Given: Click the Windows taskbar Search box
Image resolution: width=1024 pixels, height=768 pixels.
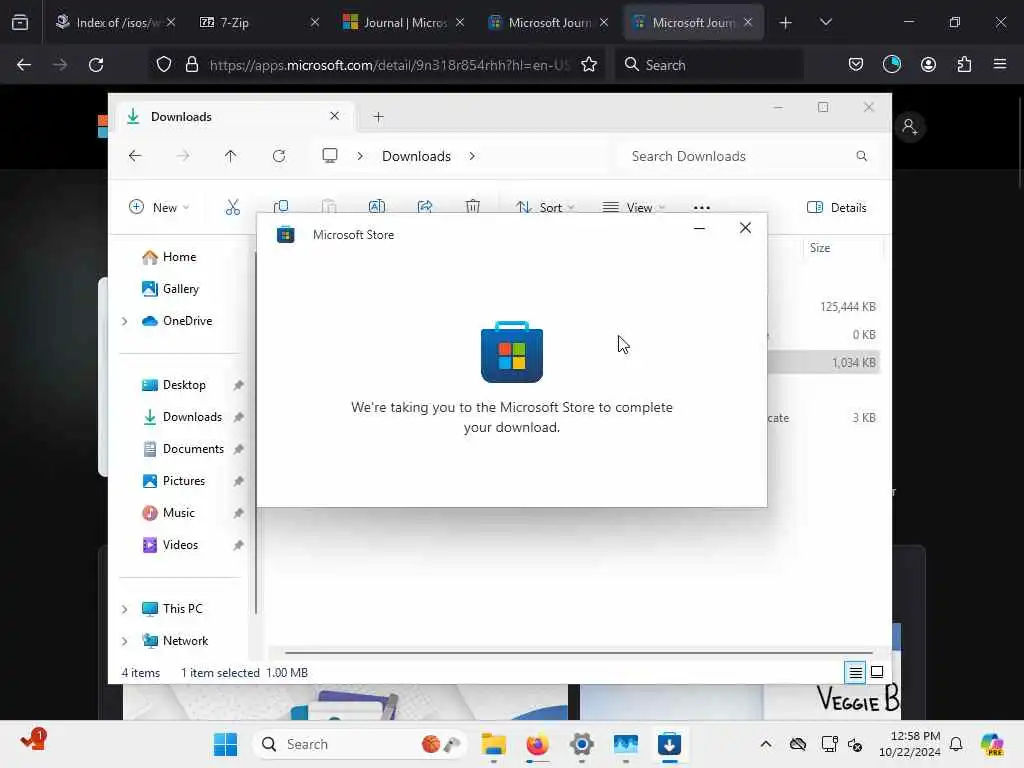Looking at the screenshot, I should [359, 744].
